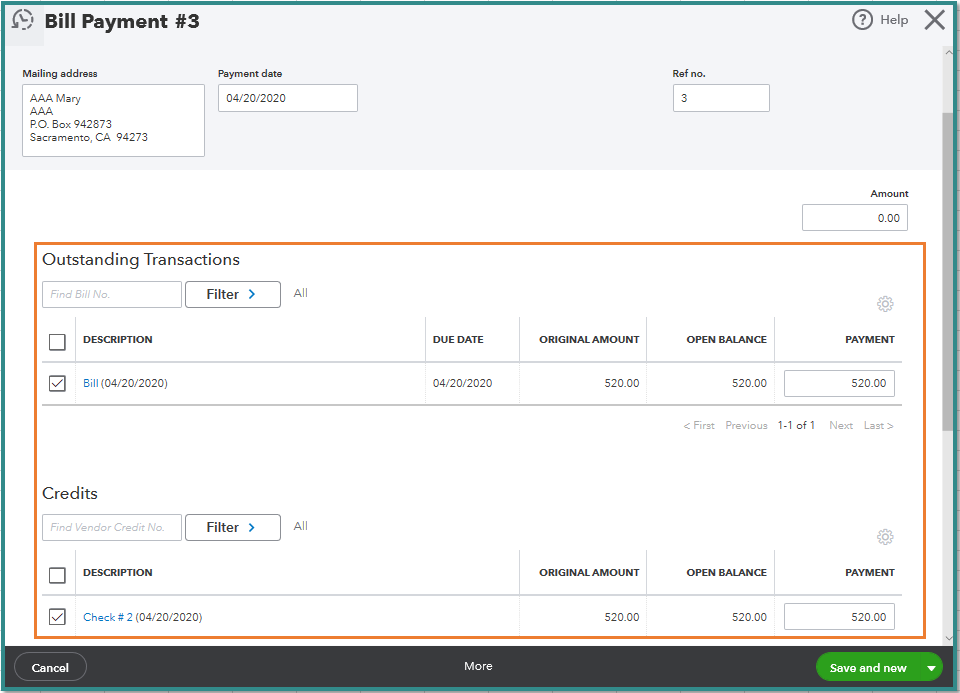The height and width of the screenshot is (693, 960).
Task: Open the More menu in footer
Action: point(478,666)
